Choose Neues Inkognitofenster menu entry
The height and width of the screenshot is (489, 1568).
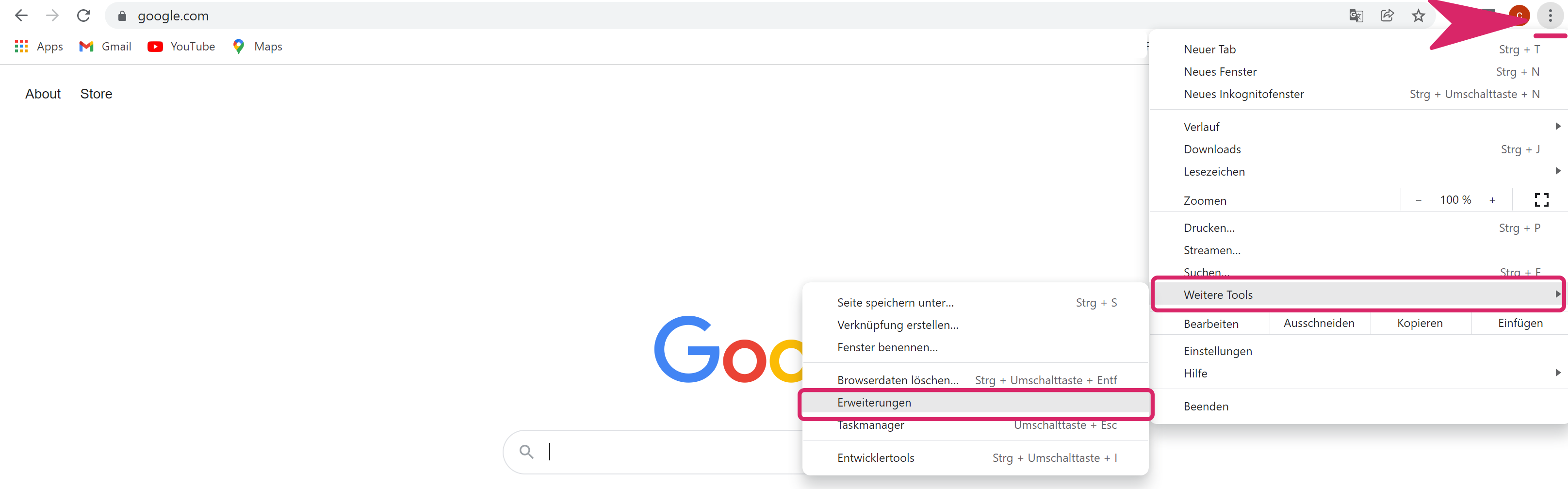click(1243, 94)
